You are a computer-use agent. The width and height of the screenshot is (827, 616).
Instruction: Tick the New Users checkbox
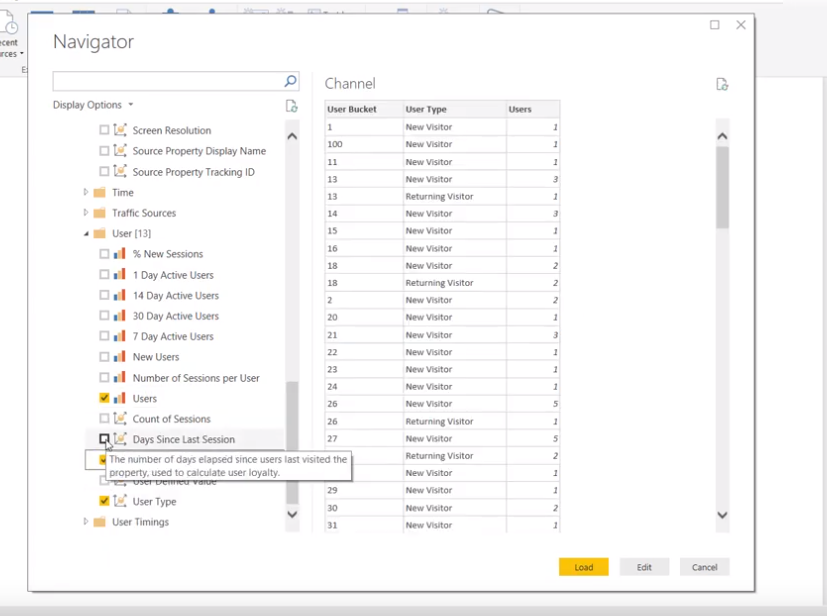(x=104, y=357)
